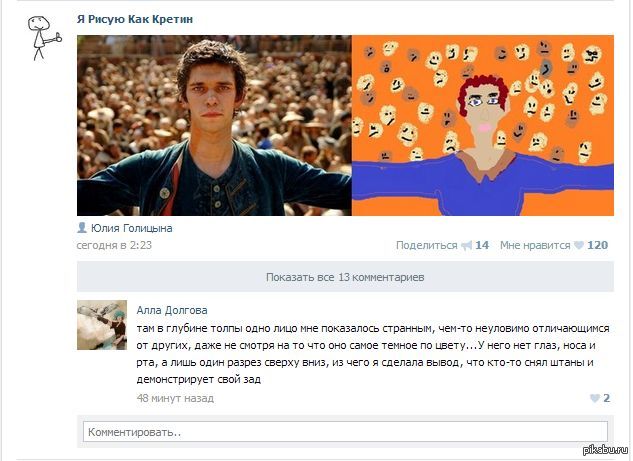Screen dimensions: 633x461
Task: Open the group page Я Рисую Как Кретин
Action: (135, 19)
